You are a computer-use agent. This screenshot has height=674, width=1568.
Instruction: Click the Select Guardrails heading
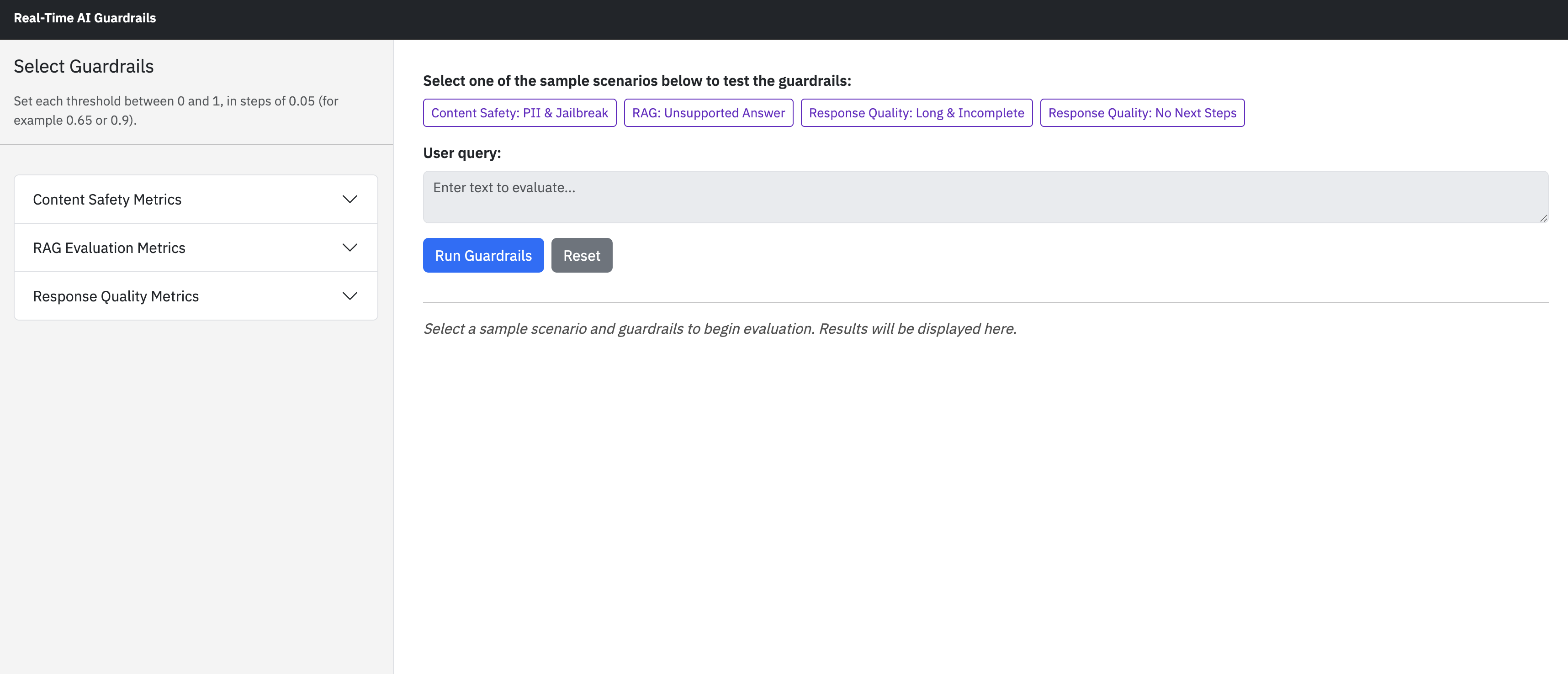click(x=84, y=66)
